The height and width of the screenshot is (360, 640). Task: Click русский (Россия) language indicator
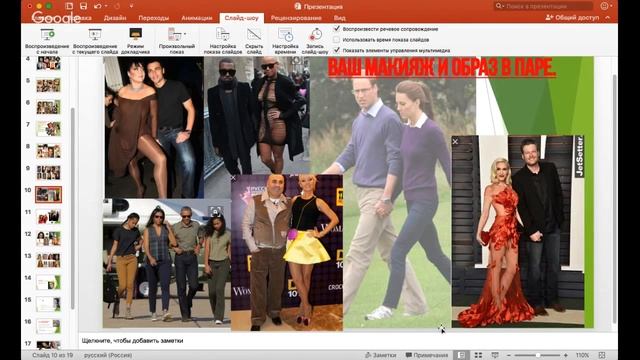pyautogui.click(x=108, y=355)
